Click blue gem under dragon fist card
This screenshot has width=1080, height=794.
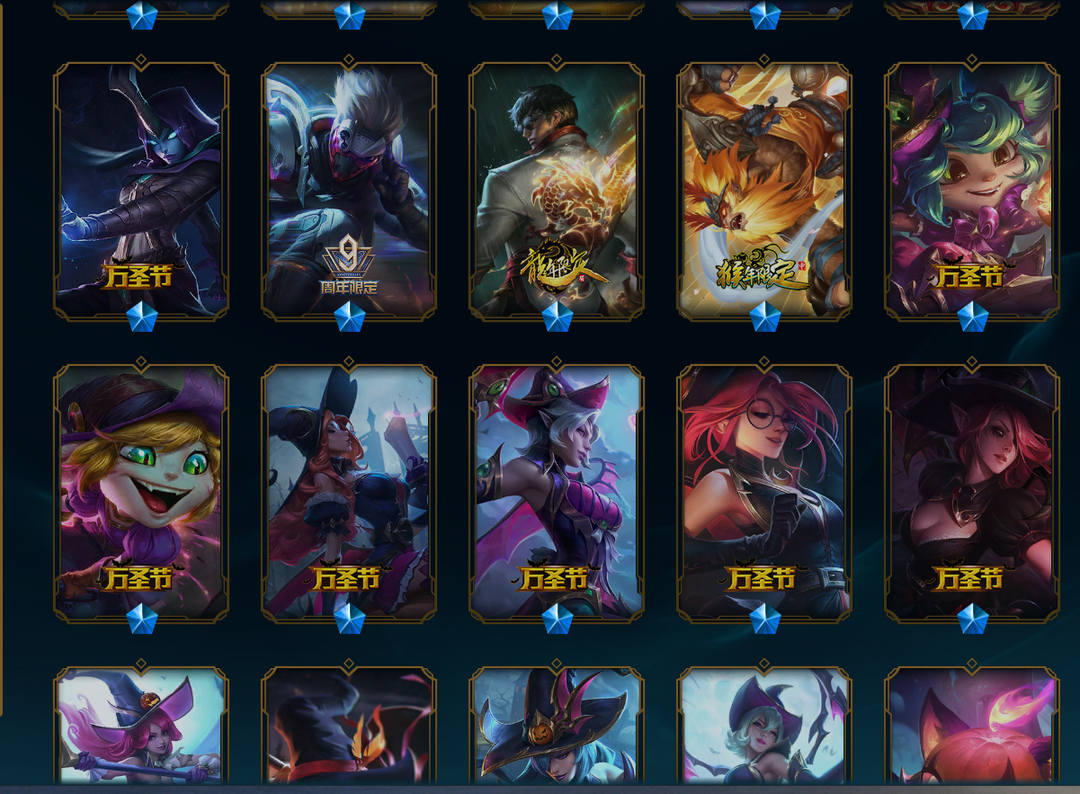[x=557, y=317]
